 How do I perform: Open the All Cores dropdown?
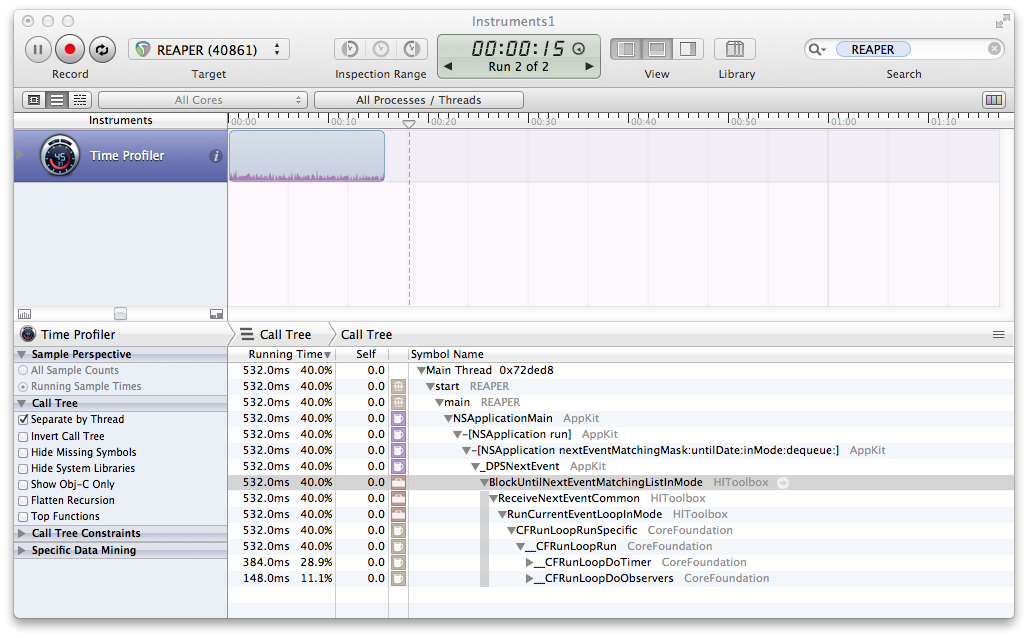click(x=202, y=100)
